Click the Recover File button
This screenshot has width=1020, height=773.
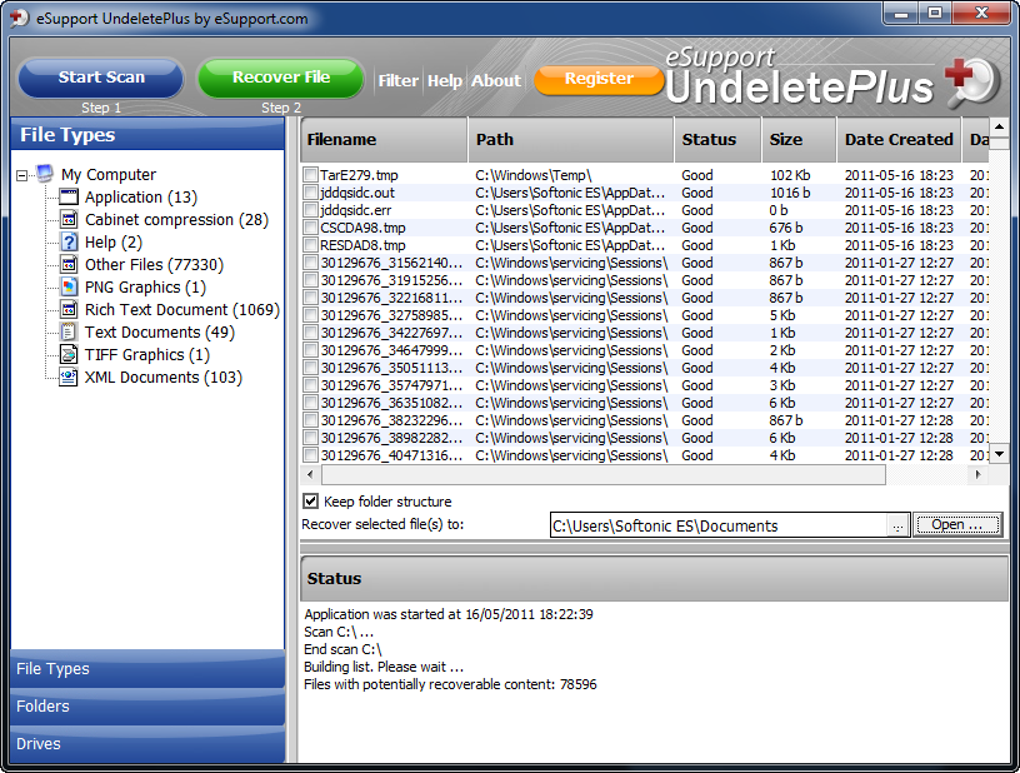coord(281,77)
